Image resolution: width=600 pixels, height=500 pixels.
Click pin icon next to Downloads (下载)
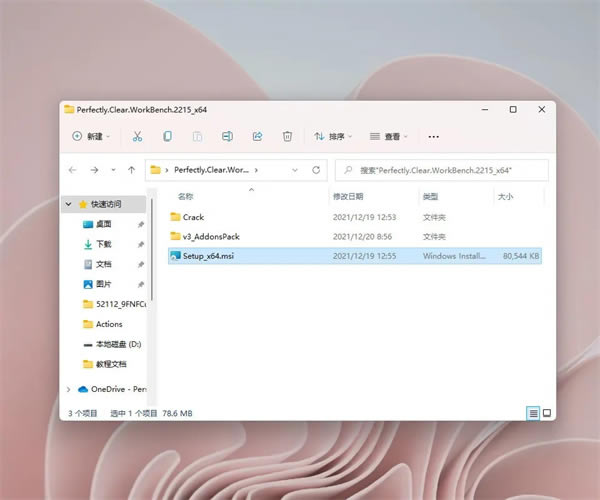point(141,244)
